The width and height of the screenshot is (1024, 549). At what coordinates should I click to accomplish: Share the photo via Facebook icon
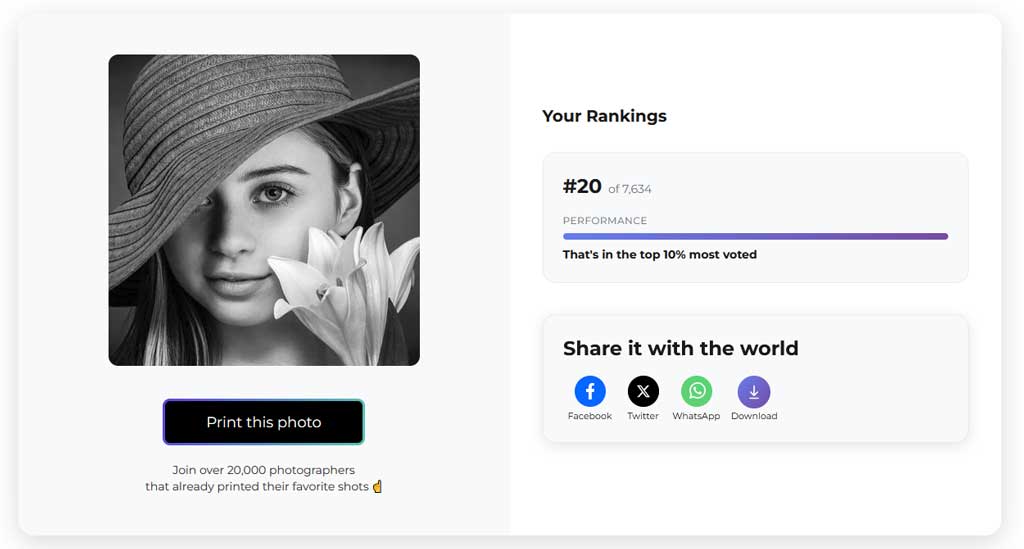click(590, 391)
